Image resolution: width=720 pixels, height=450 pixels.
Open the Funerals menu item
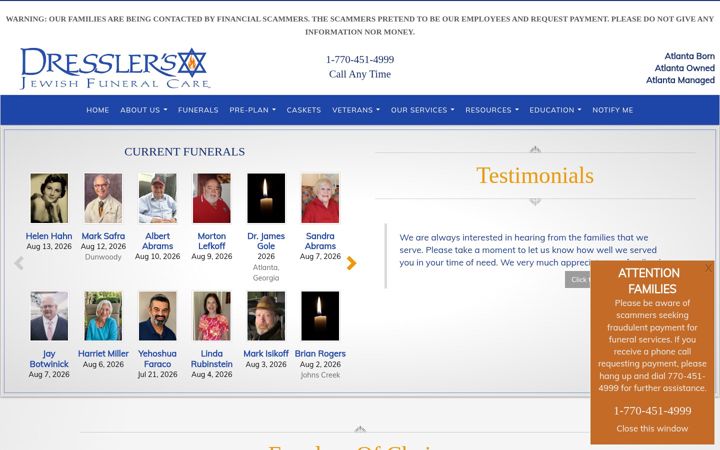[x=198, y=110]
